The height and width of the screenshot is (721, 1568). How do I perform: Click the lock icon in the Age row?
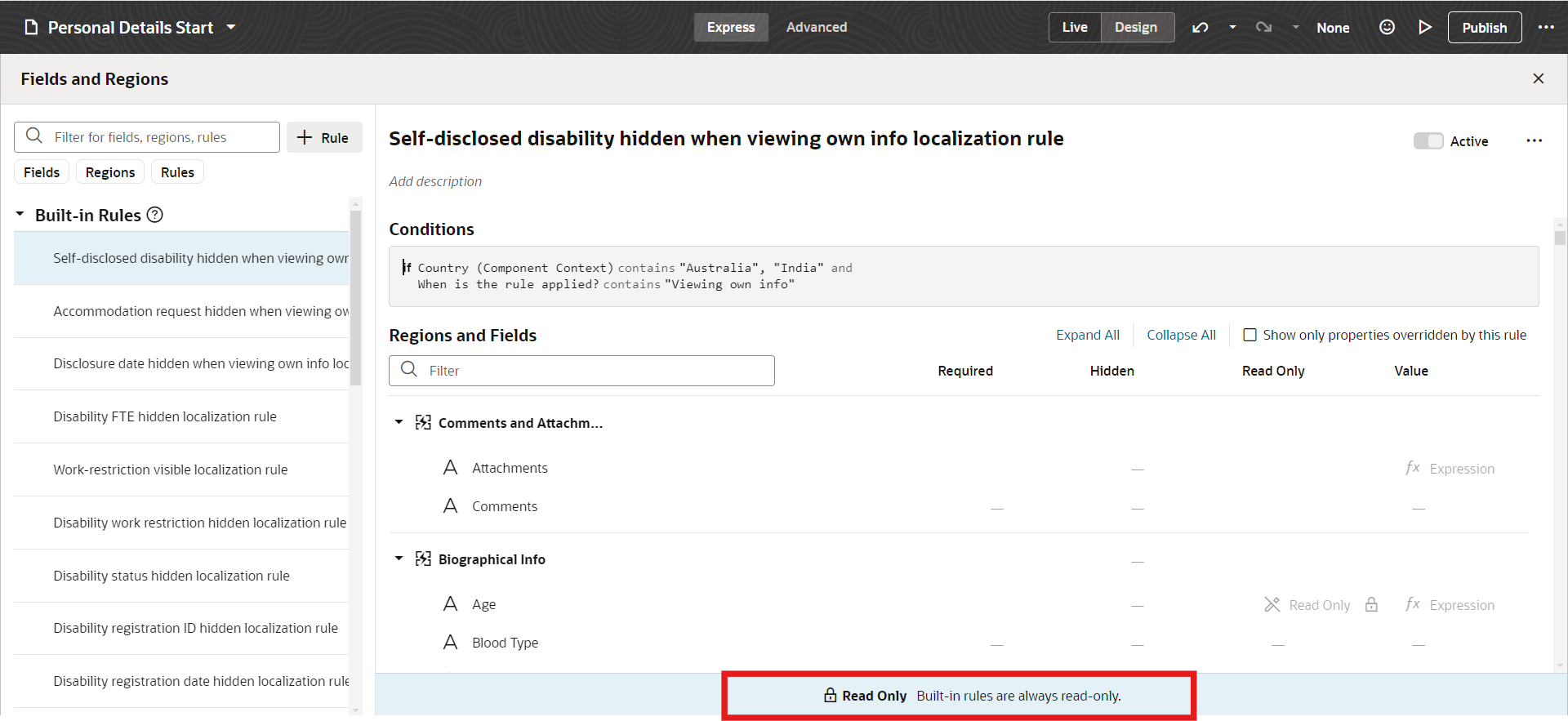click(x=1371, y=604)
